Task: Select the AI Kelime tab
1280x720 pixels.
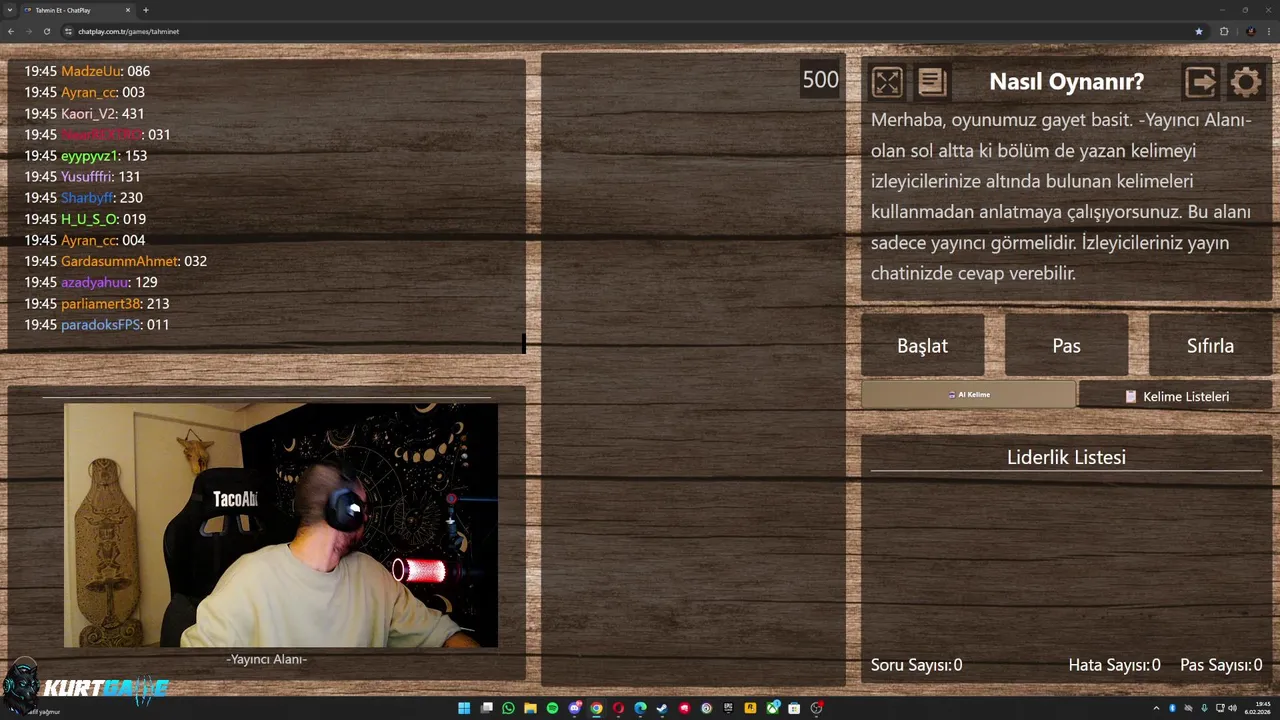Action: (968, 395)
